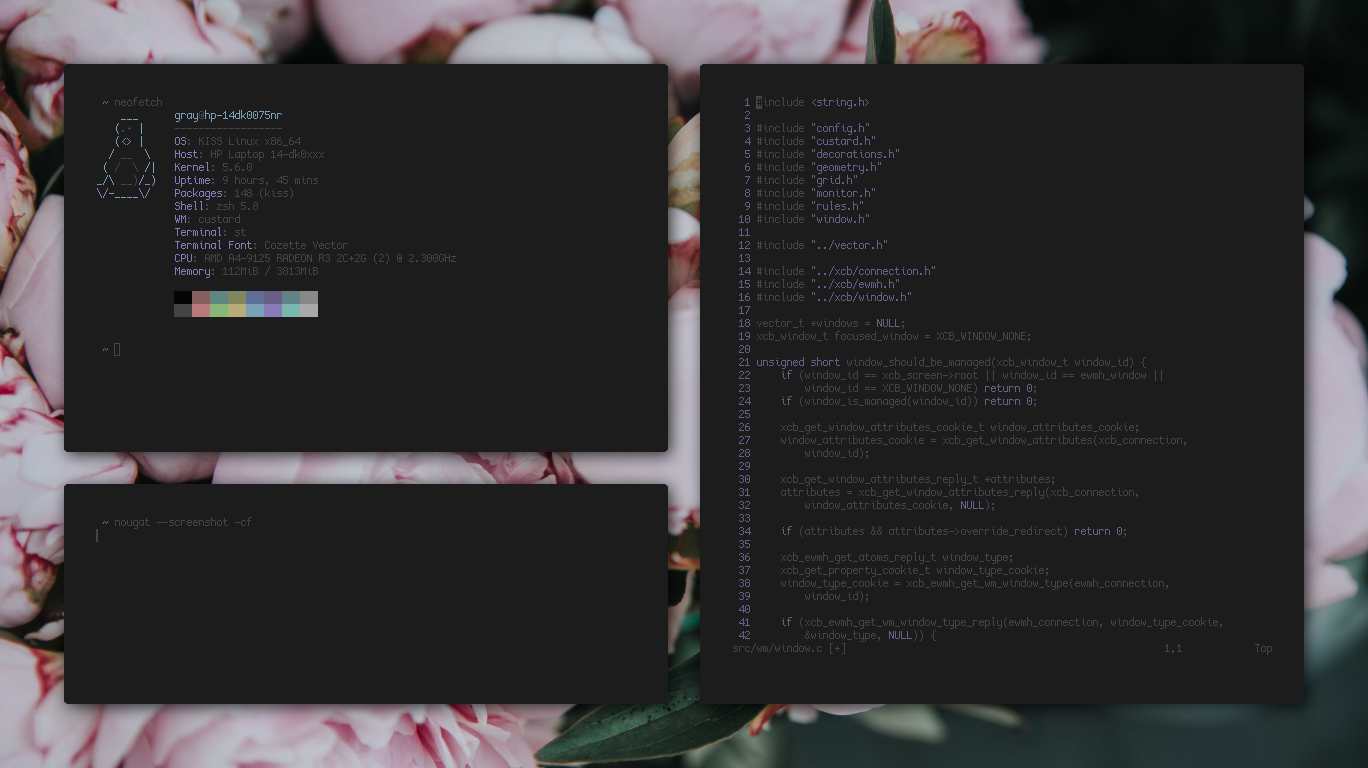Click the 'Memory: 112MiB / 3813MiB' line

[246, 272]
